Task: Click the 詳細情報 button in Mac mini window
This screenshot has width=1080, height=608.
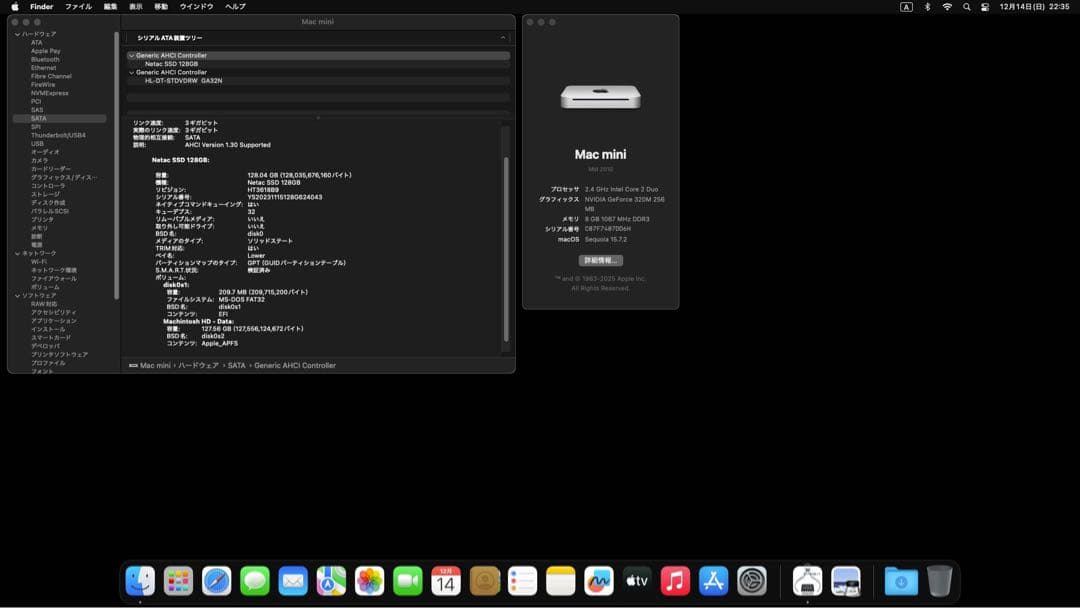Action: click(x=600, y=259)
